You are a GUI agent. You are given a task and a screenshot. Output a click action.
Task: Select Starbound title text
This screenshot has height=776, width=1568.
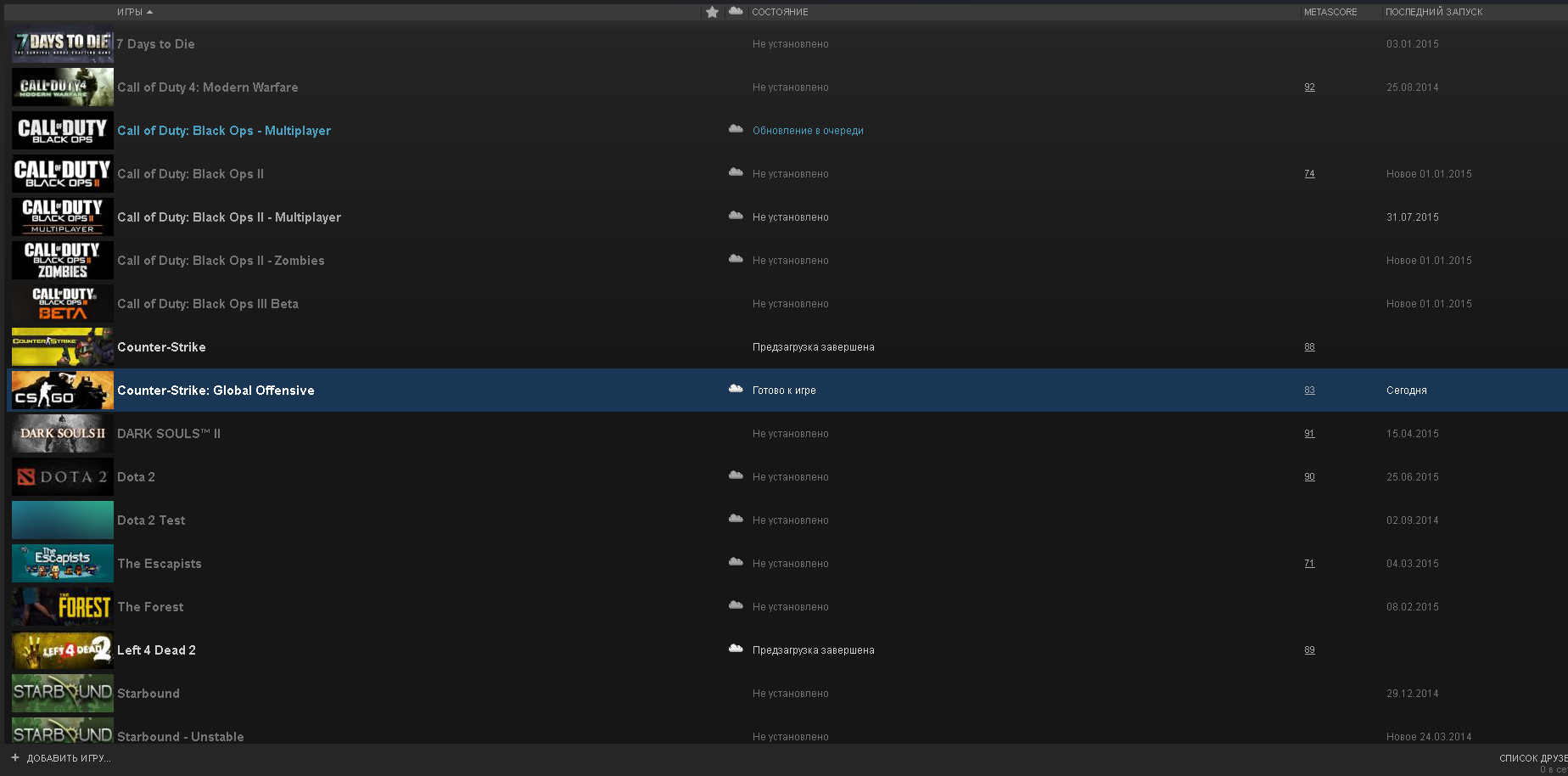click(148, 694)
